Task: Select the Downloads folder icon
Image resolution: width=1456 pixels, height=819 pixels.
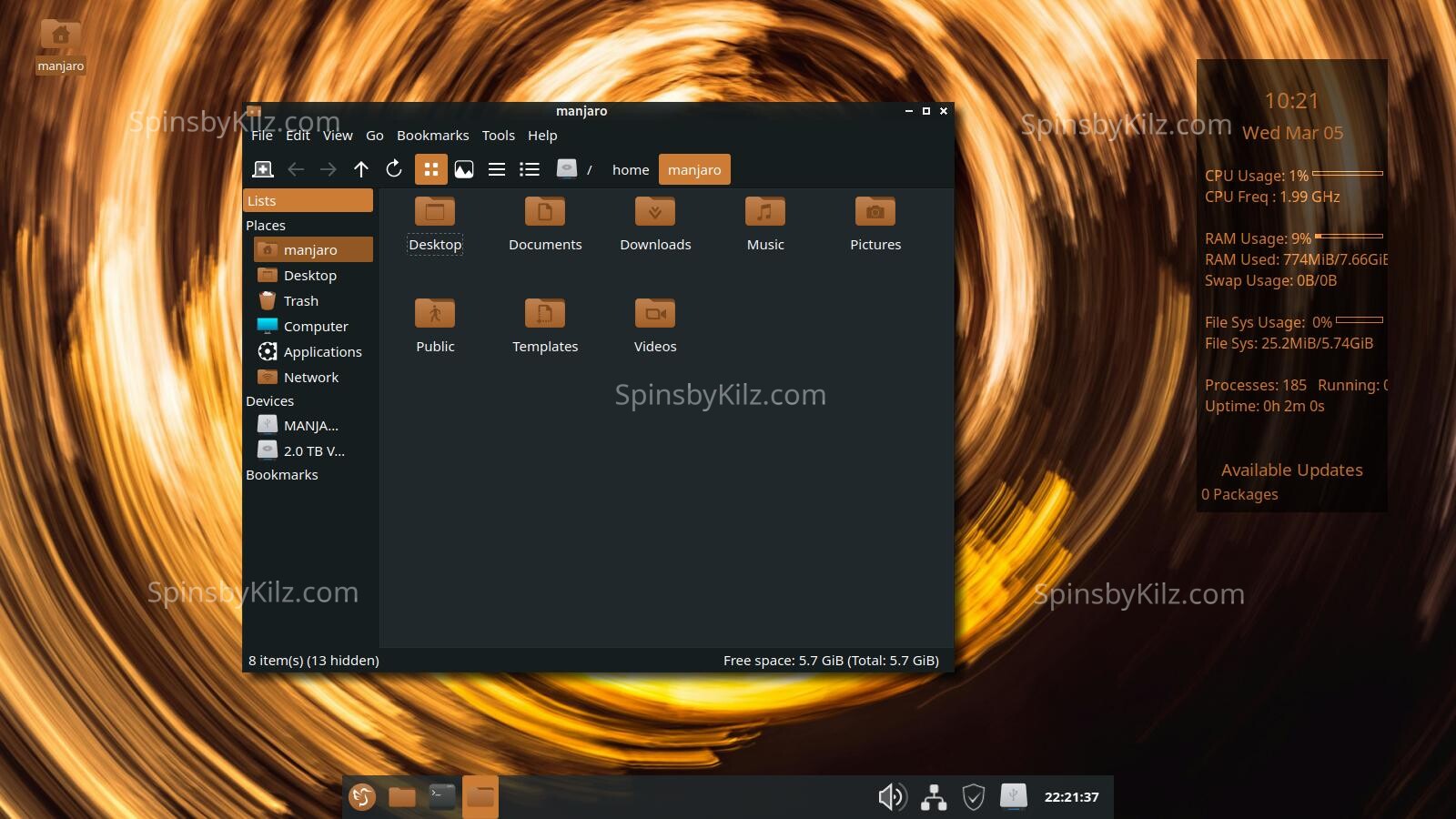Action: tap(655, 211)
